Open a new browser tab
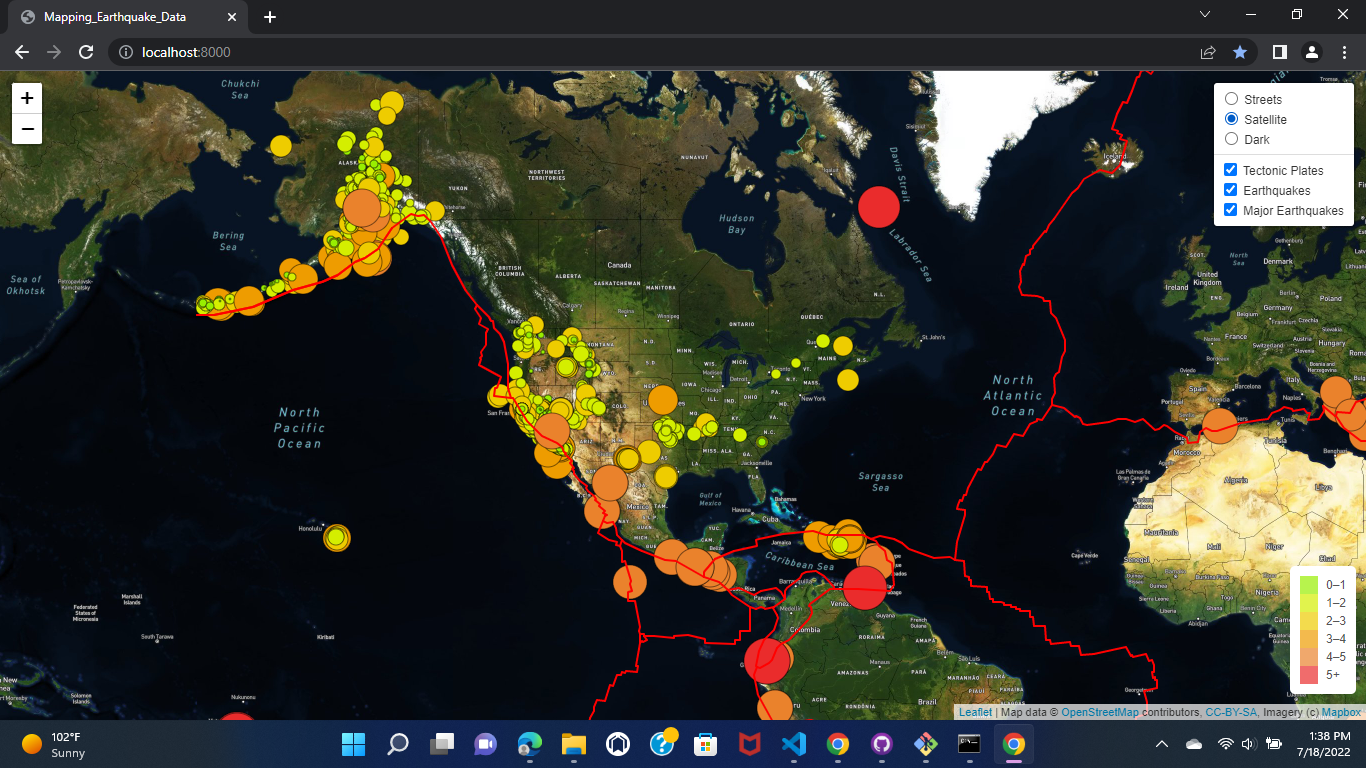This screenshot has height=768, width=1366. [x=269, y=15]
